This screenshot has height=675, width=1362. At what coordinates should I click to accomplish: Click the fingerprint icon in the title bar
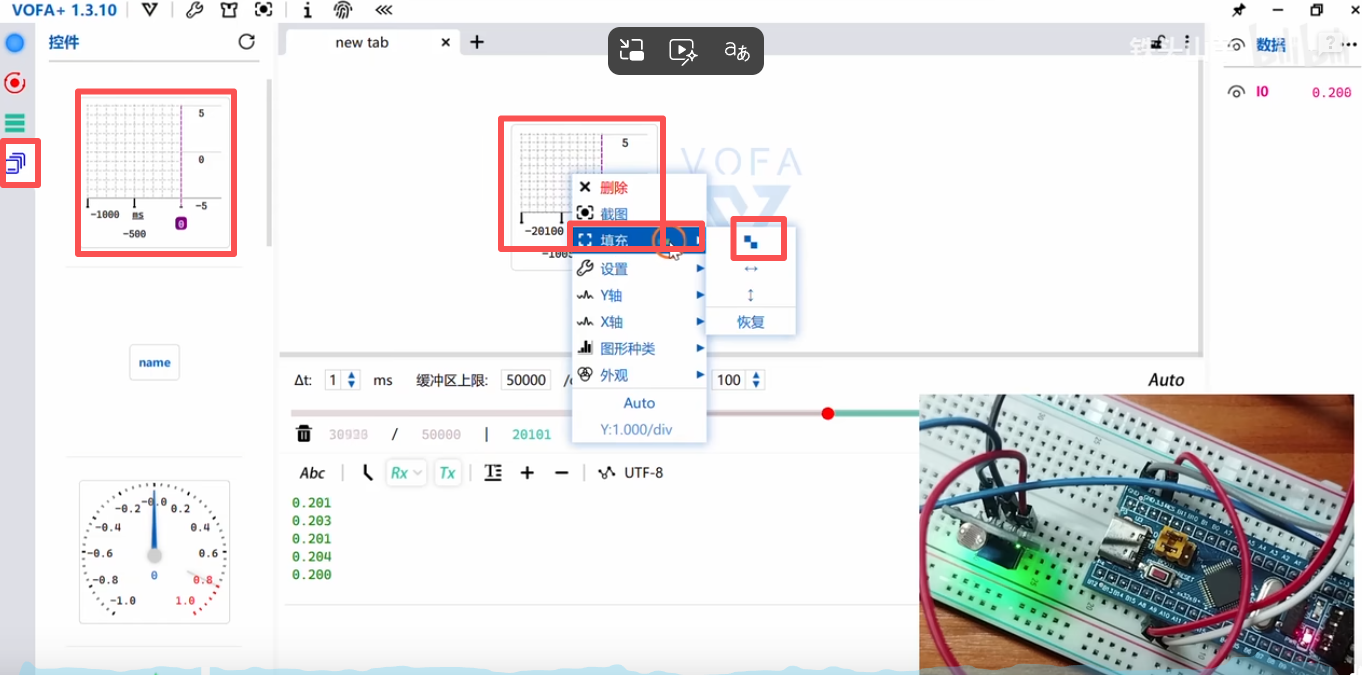click(343, 10)
